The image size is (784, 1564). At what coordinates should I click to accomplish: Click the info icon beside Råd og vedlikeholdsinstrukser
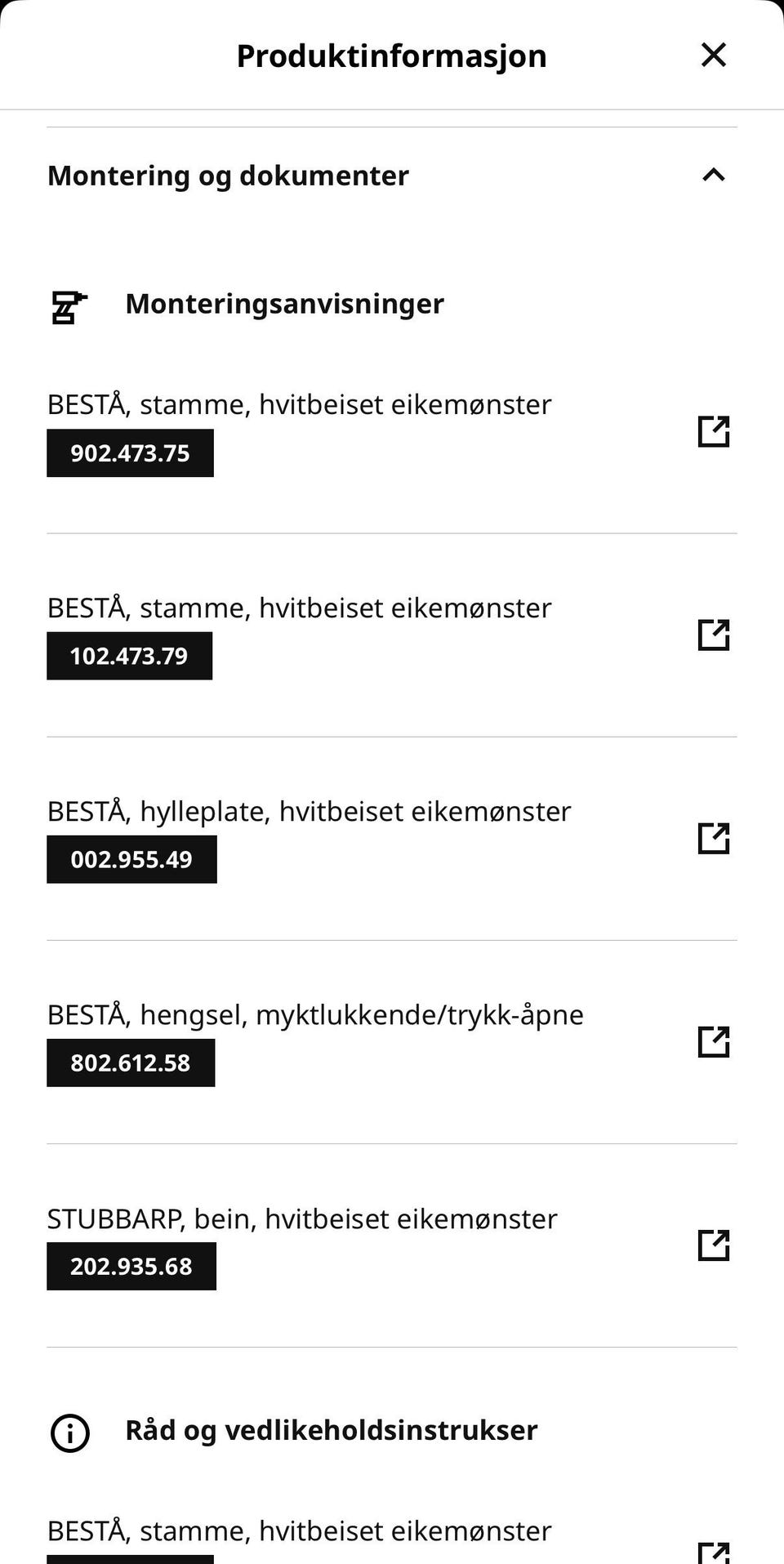click(x=70, y=1433)
